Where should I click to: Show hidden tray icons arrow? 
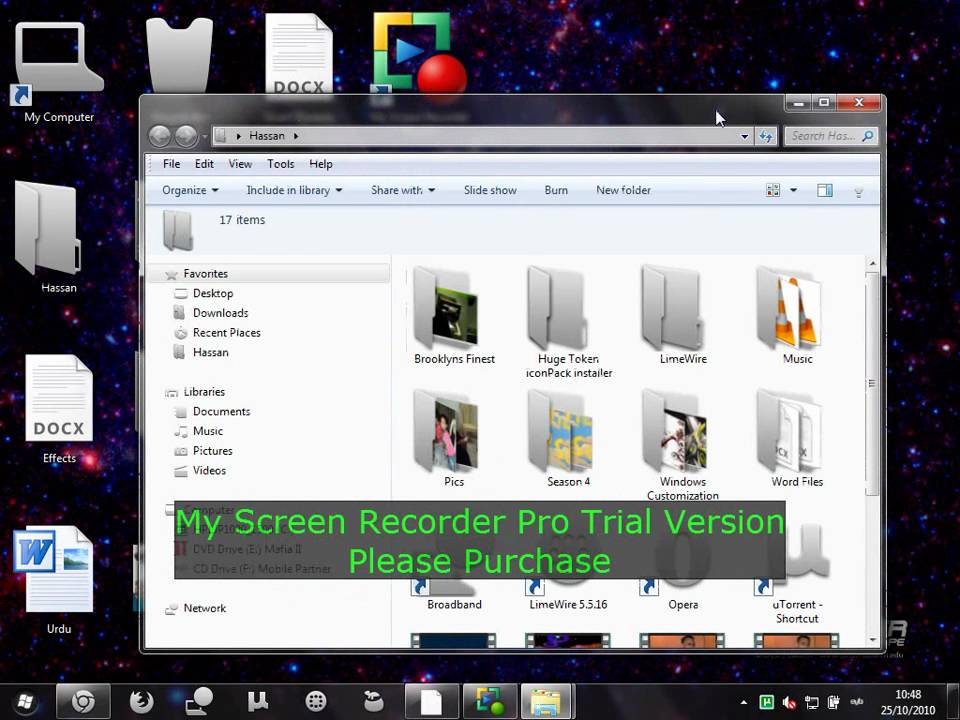click(x=743, y=702)
